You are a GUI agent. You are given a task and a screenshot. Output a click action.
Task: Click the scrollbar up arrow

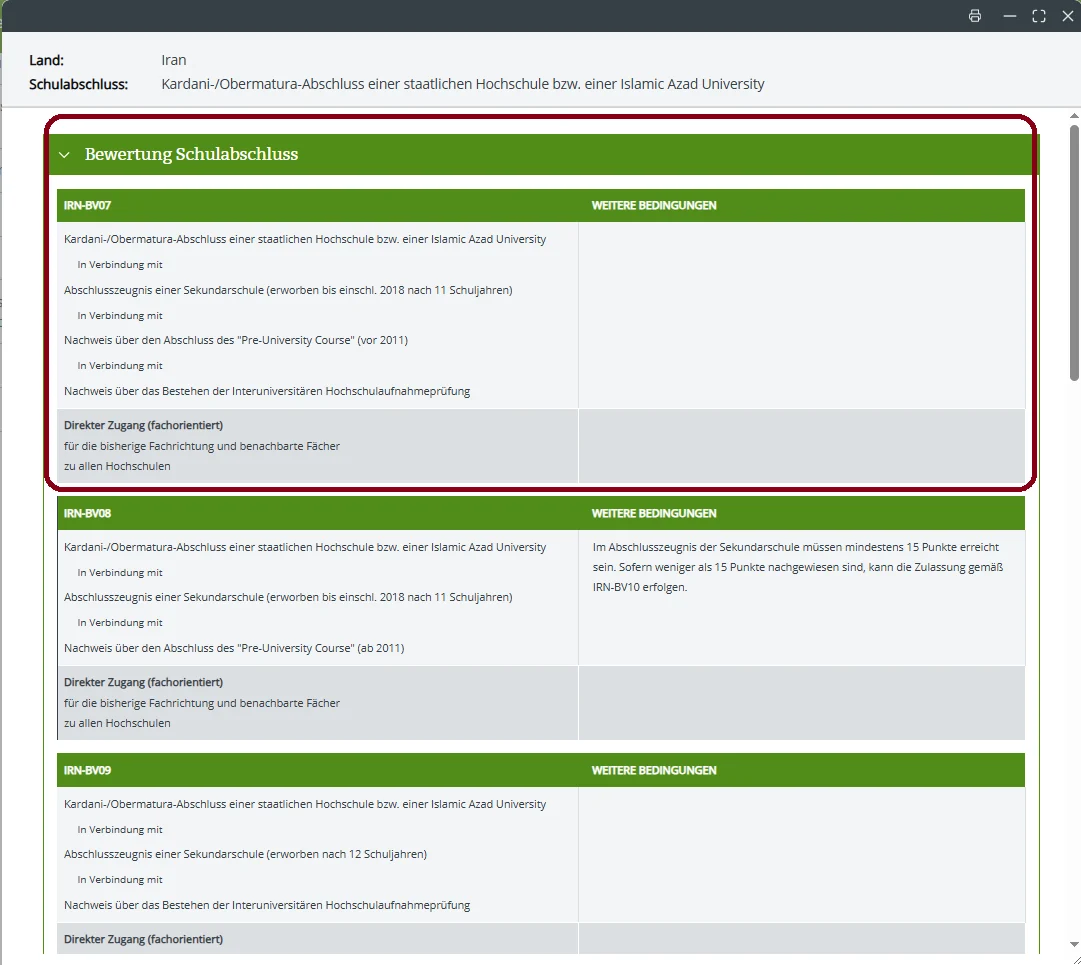tap(1074, 116)
